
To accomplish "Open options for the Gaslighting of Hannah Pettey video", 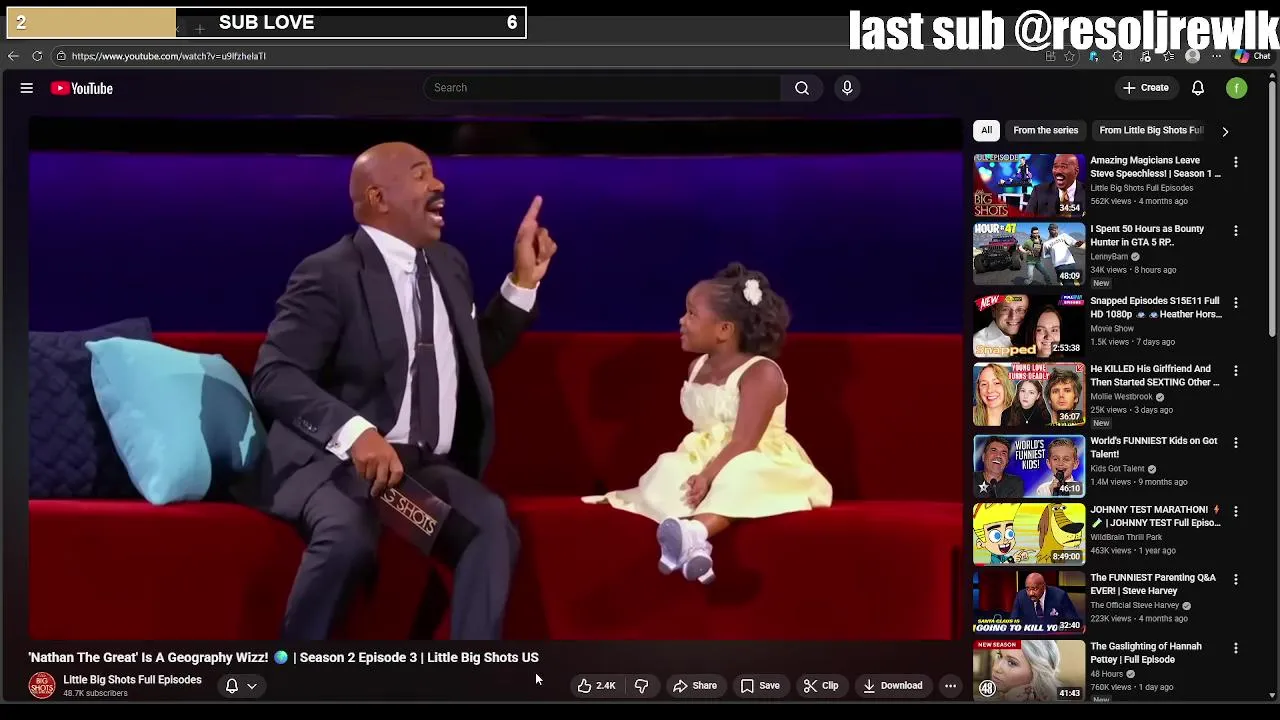I will 1236,648.
